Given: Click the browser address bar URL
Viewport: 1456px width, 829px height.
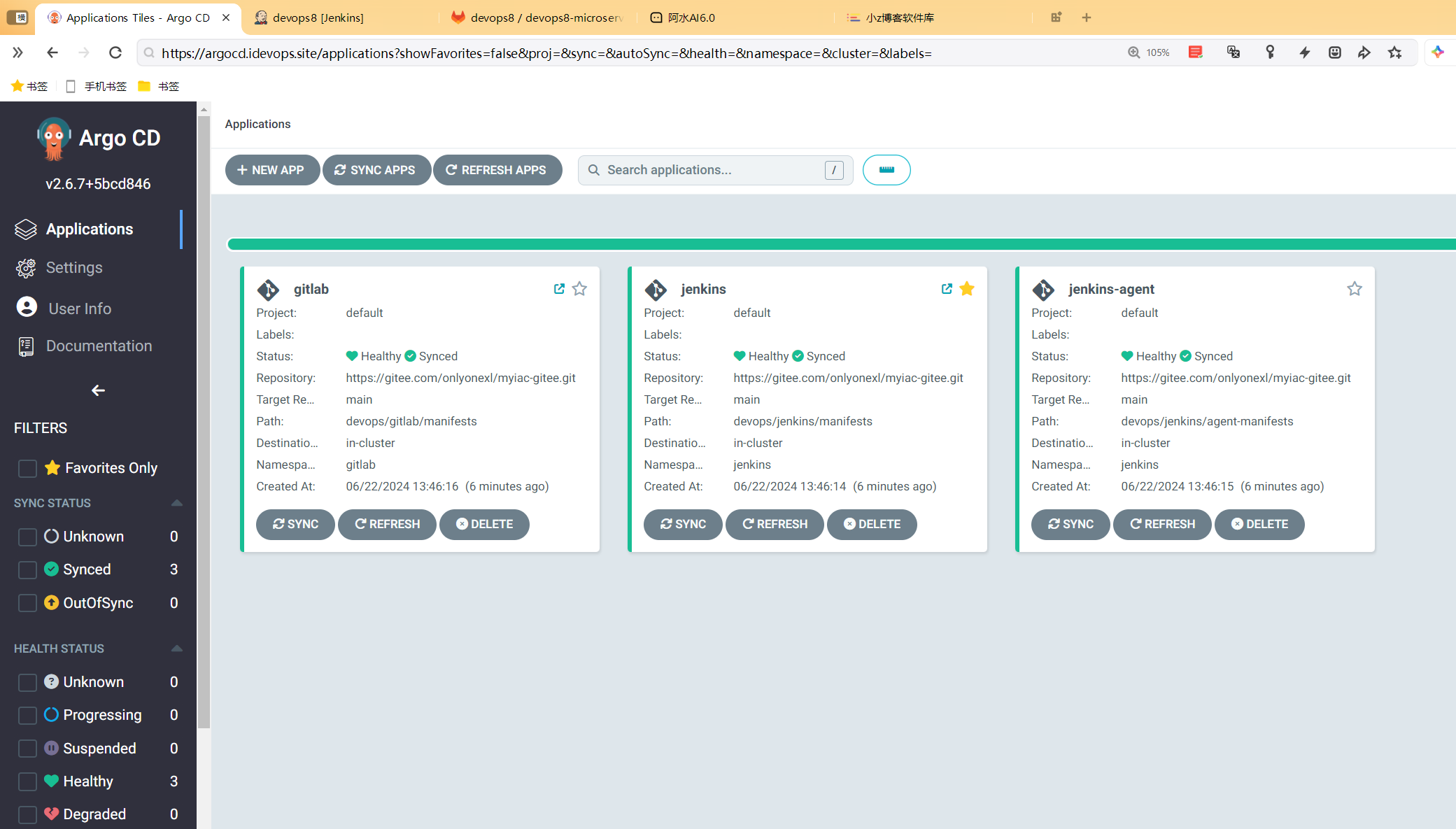Looking at the screenshot, I should pos(546,53).
